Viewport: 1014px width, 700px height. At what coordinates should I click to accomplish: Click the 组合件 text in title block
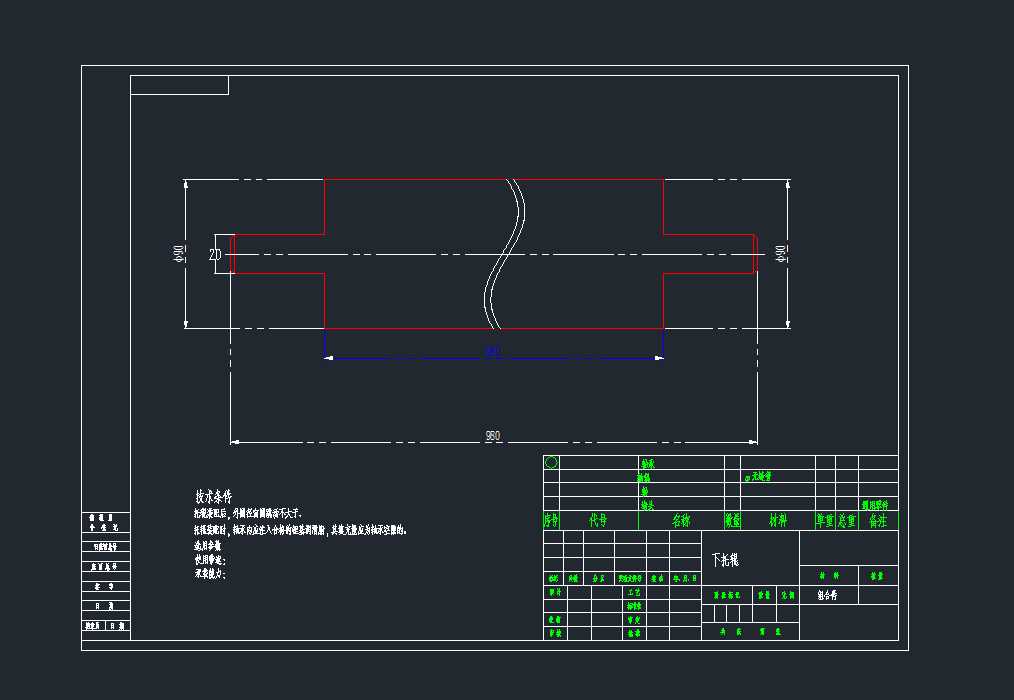point(829,594)
